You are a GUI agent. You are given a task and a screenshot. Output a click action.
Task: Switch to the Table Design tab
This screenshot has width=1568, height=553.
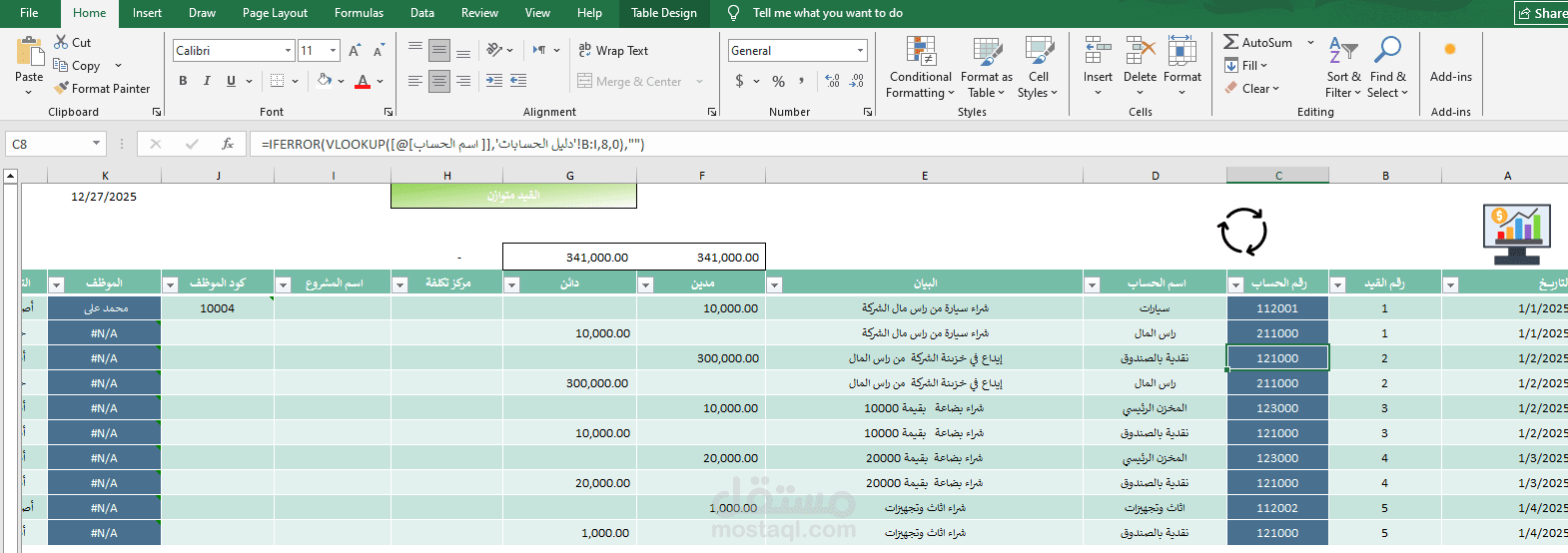point(664,13)
